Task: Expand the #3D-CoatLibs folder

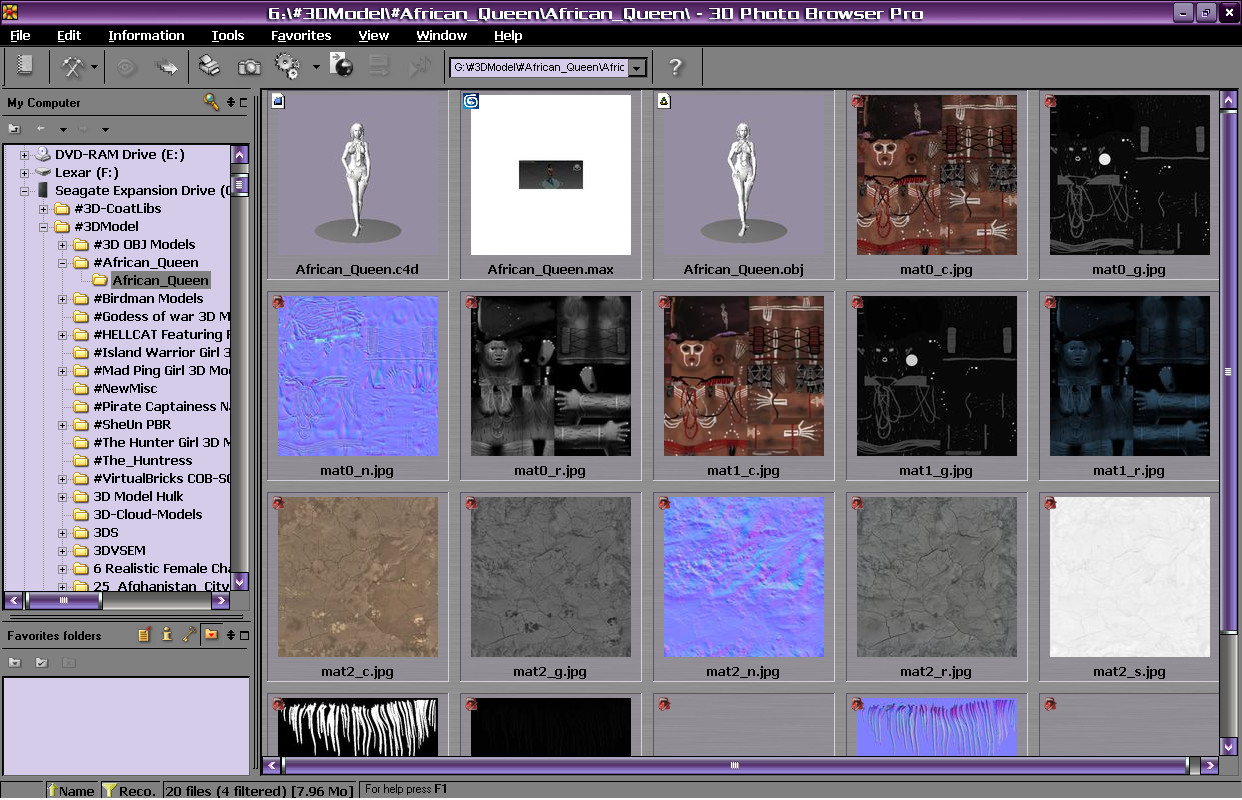Action: tap(44, 209)
